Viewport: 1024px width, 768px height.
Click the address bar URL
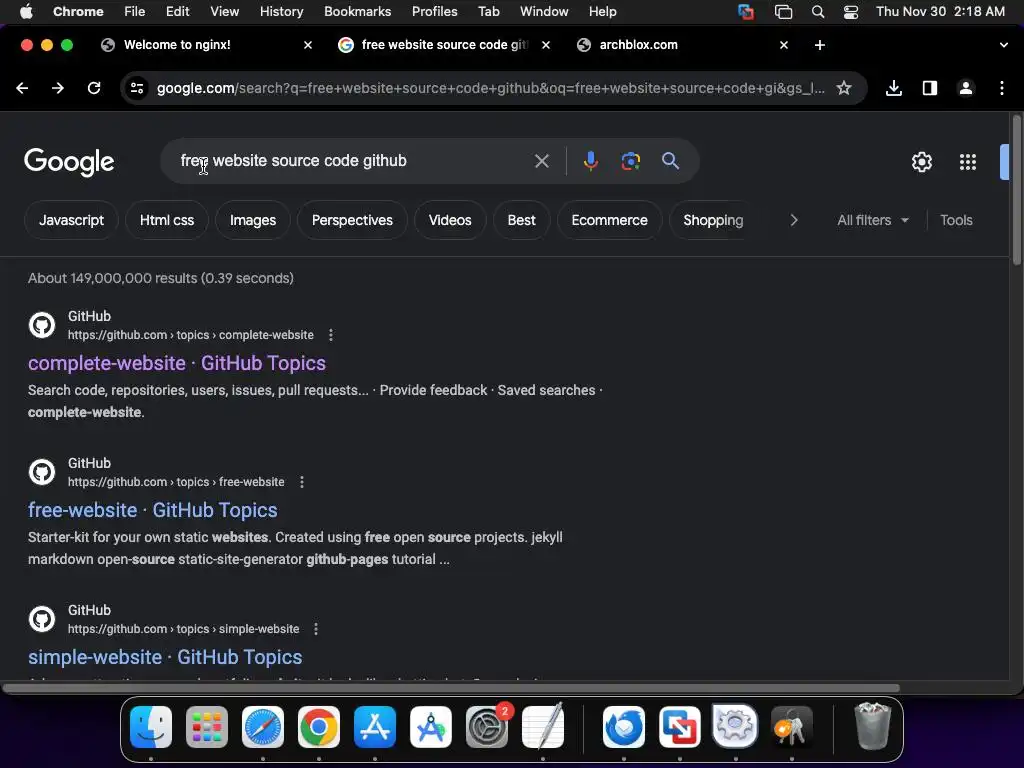tap(490, 88)
